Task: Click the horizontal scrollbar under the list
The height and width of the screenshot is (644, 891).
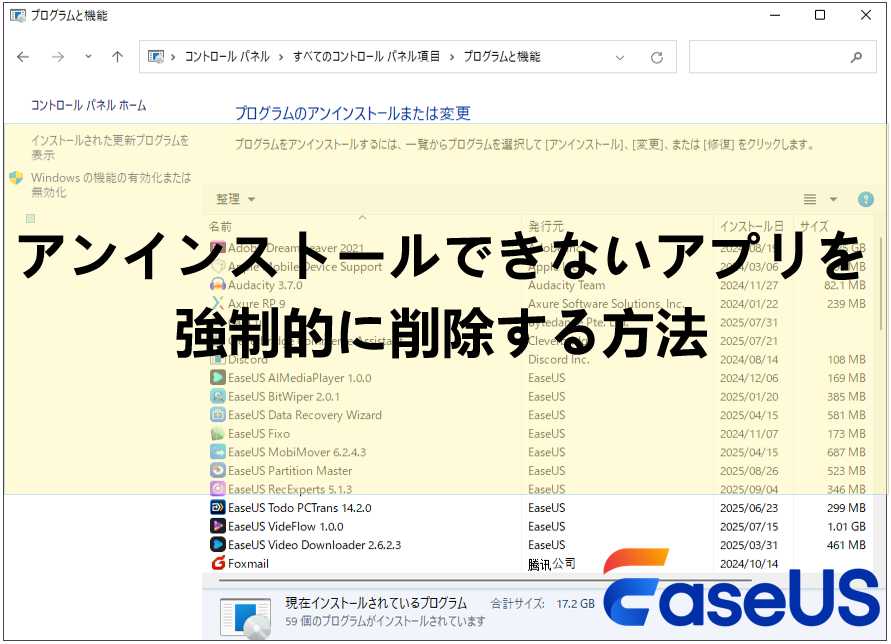Action: coord(483,580)
